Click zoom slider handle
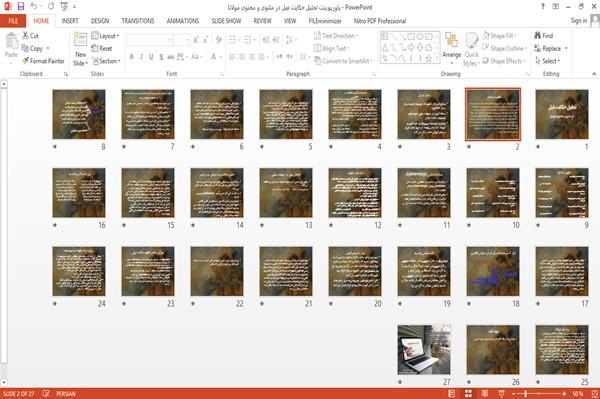The width and height of the screenshot is (600, 399). [x=526, y=394]
